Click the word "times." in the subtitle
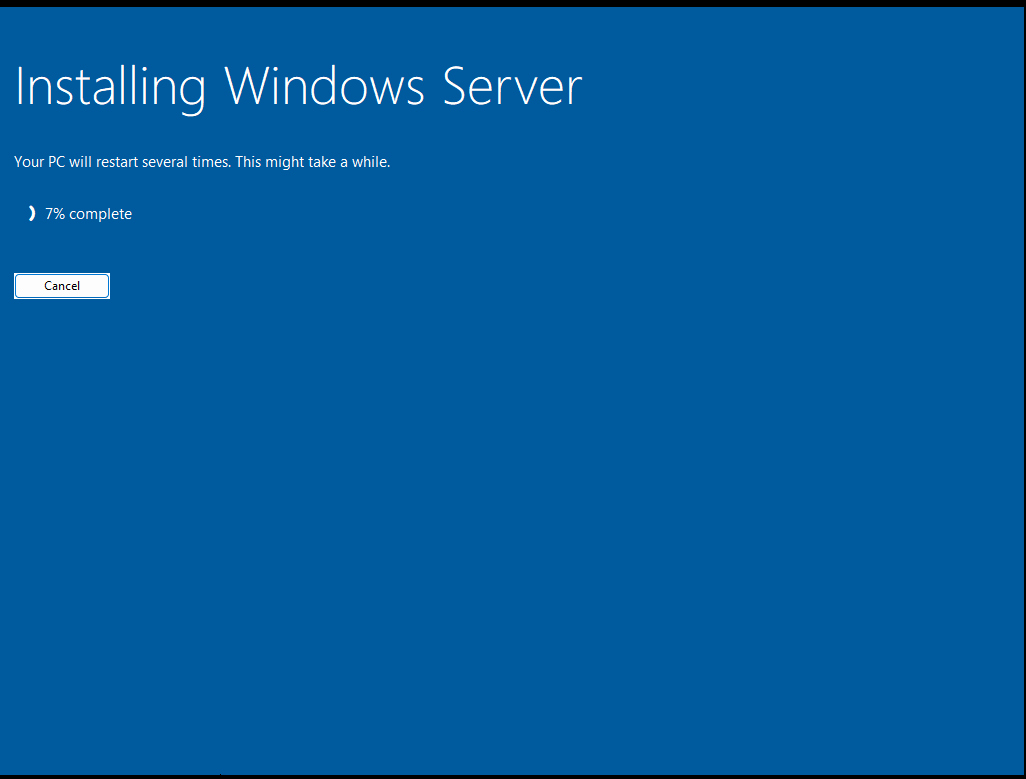1026x779 pixels. 211,162
